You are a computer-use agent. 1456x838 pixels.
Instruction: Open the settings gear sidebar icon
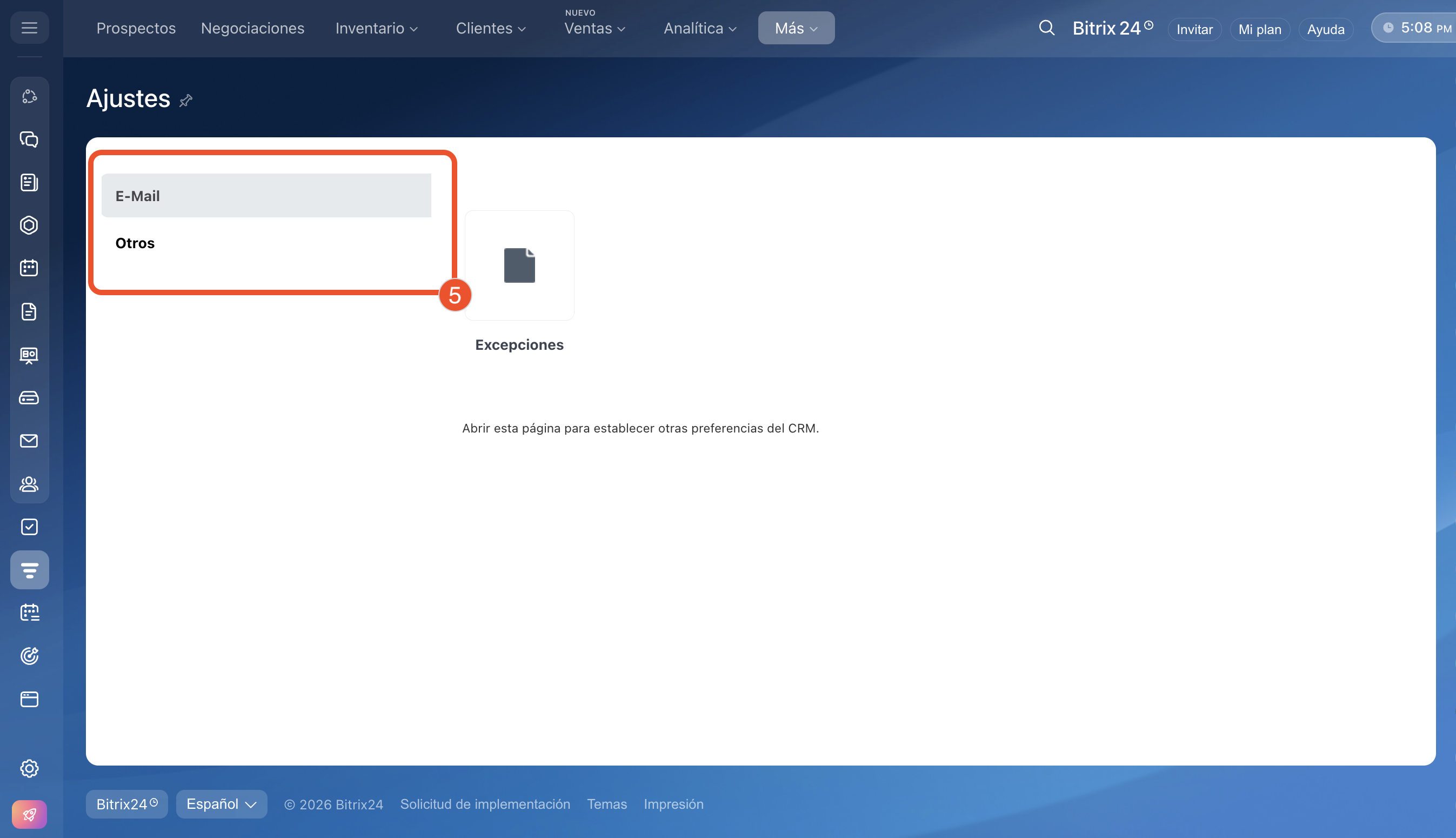[29, 768]
